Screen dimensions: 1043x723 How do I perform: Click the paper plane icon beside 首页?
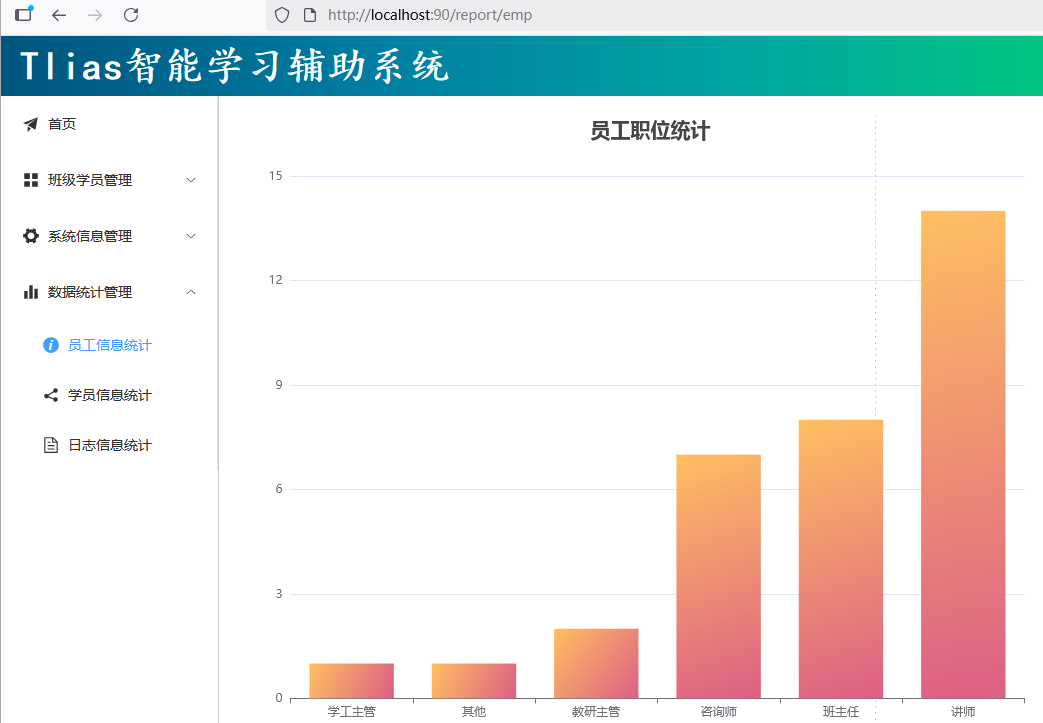[x=31, y=124]
